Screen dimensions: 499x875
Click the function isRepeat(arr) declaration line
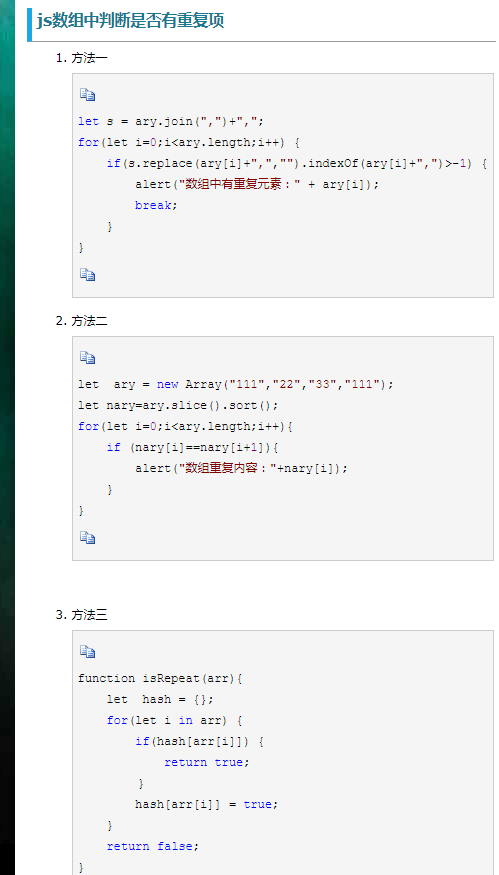click(160, 679)
